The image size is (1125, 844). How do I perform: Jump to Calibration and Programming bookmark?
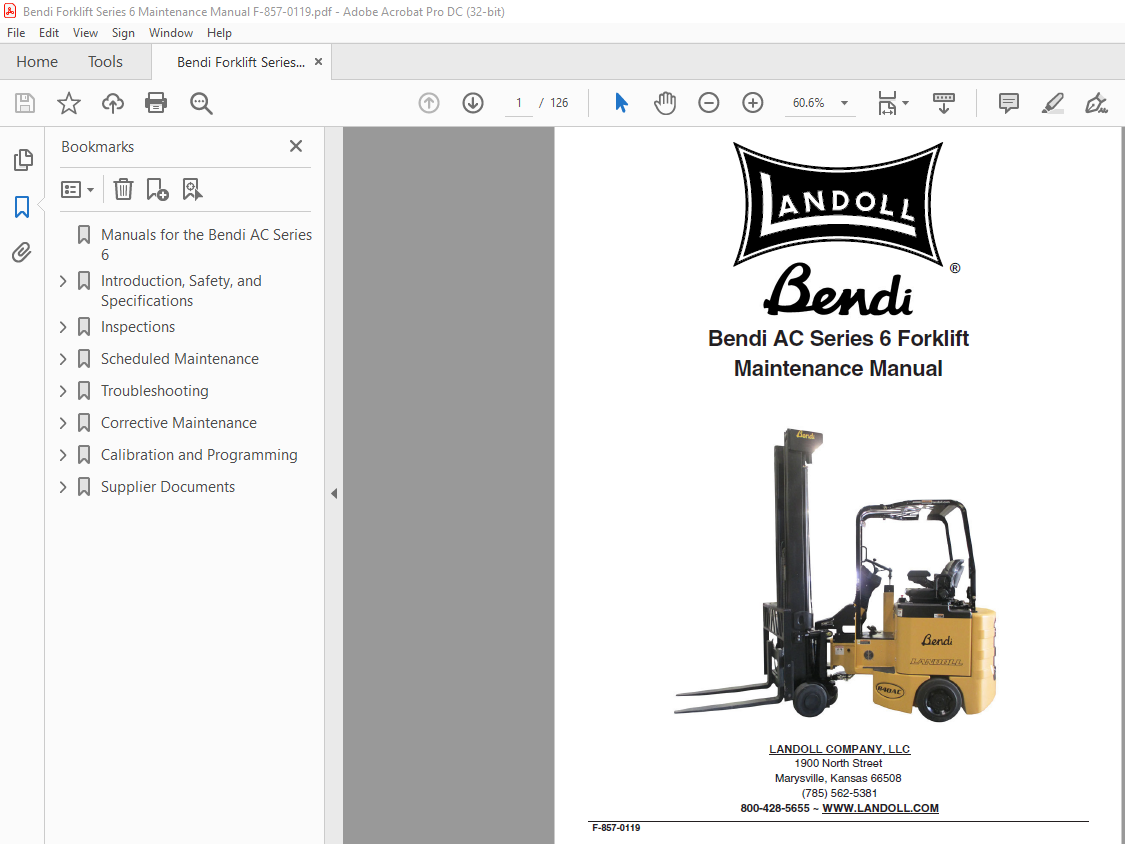[199, 455]
